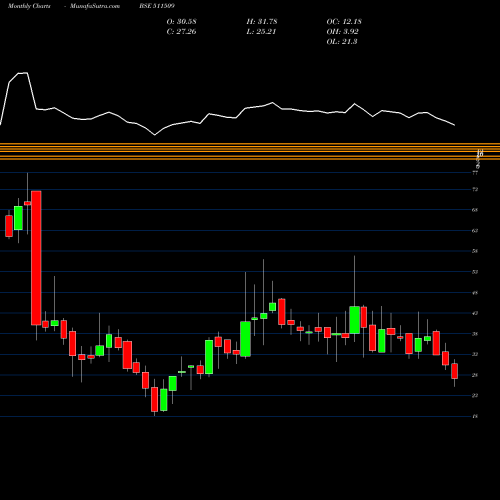Click the last red candlestick at chart end
The image size is (500, 500).
[454, 371]
